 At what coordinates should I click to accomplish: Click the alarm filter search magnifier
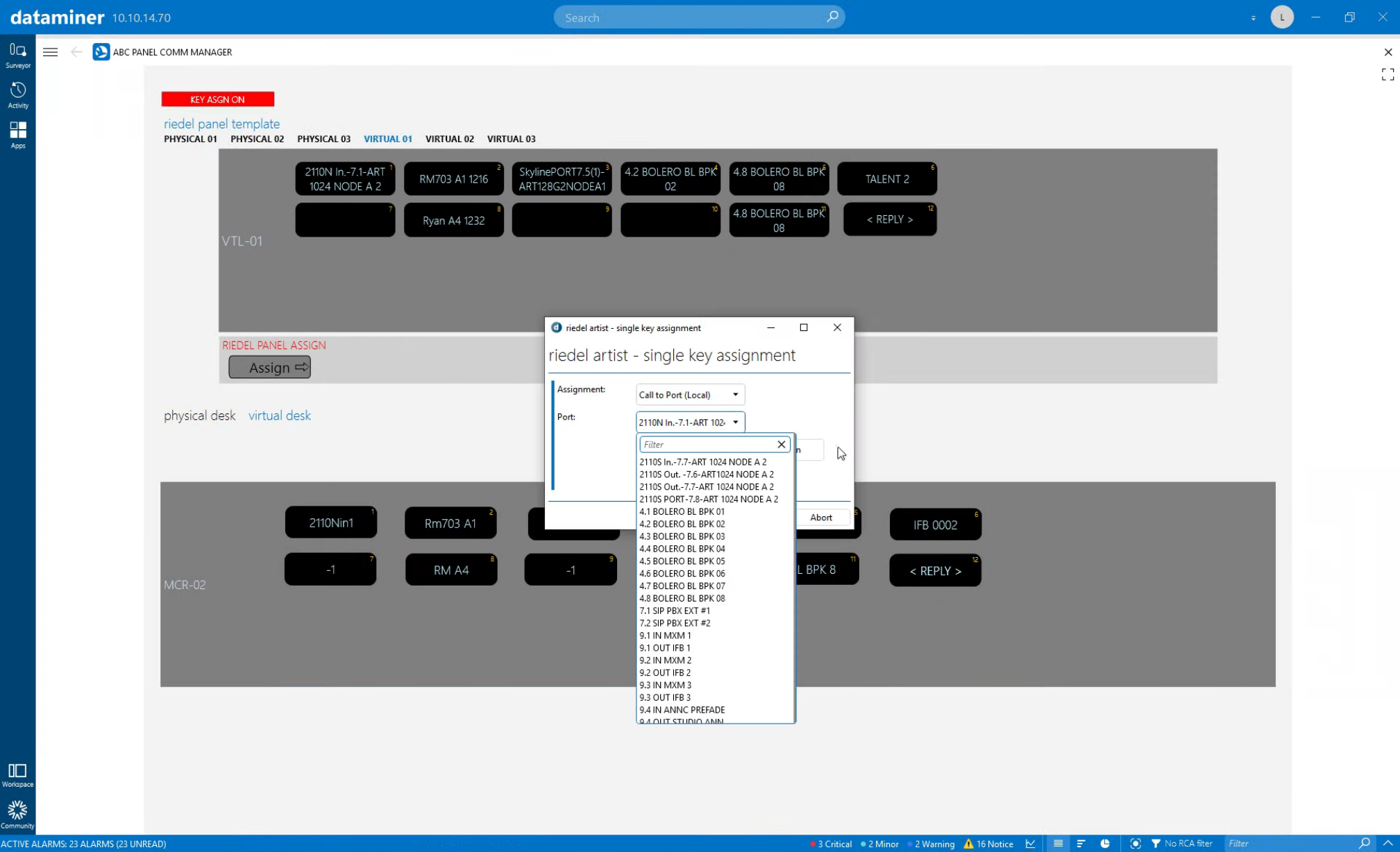coord(1365,844)
